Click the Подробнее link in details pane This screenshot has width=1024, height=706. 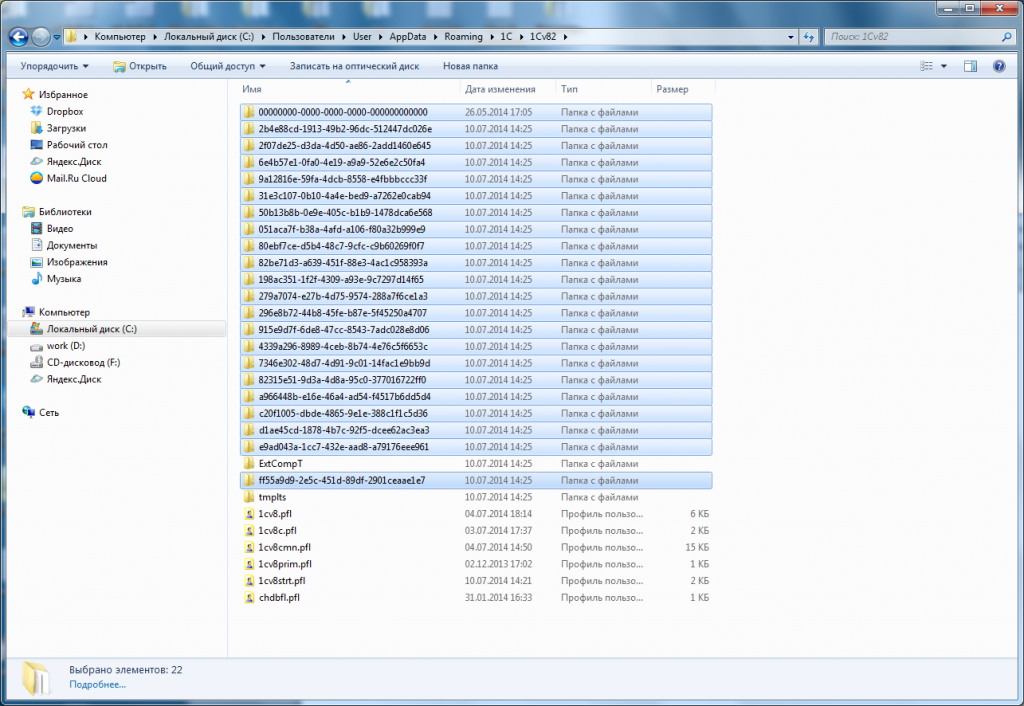(97, 684)
